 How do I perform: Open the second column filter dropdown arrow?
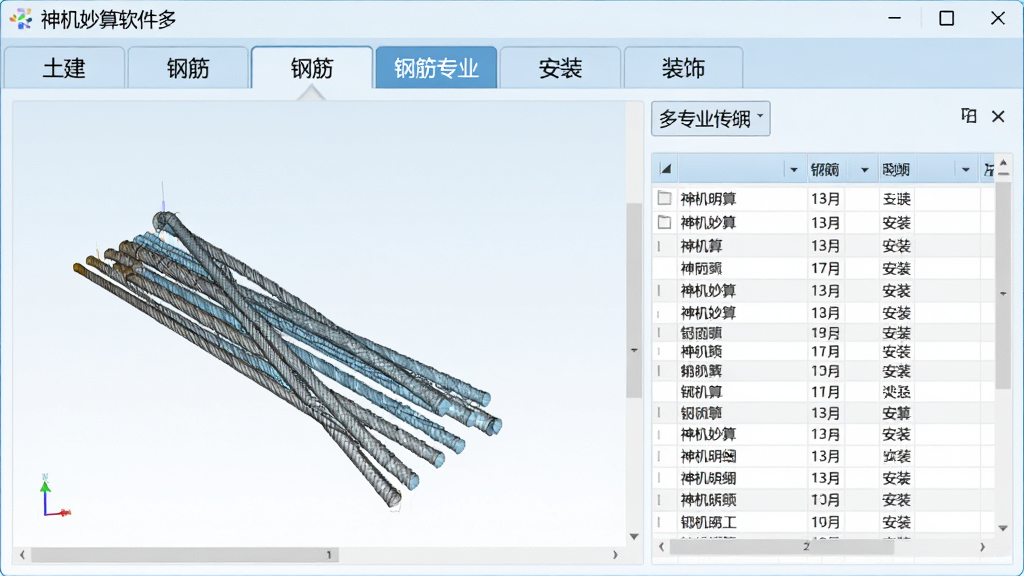pyautogui.click(x=864, y=170)
